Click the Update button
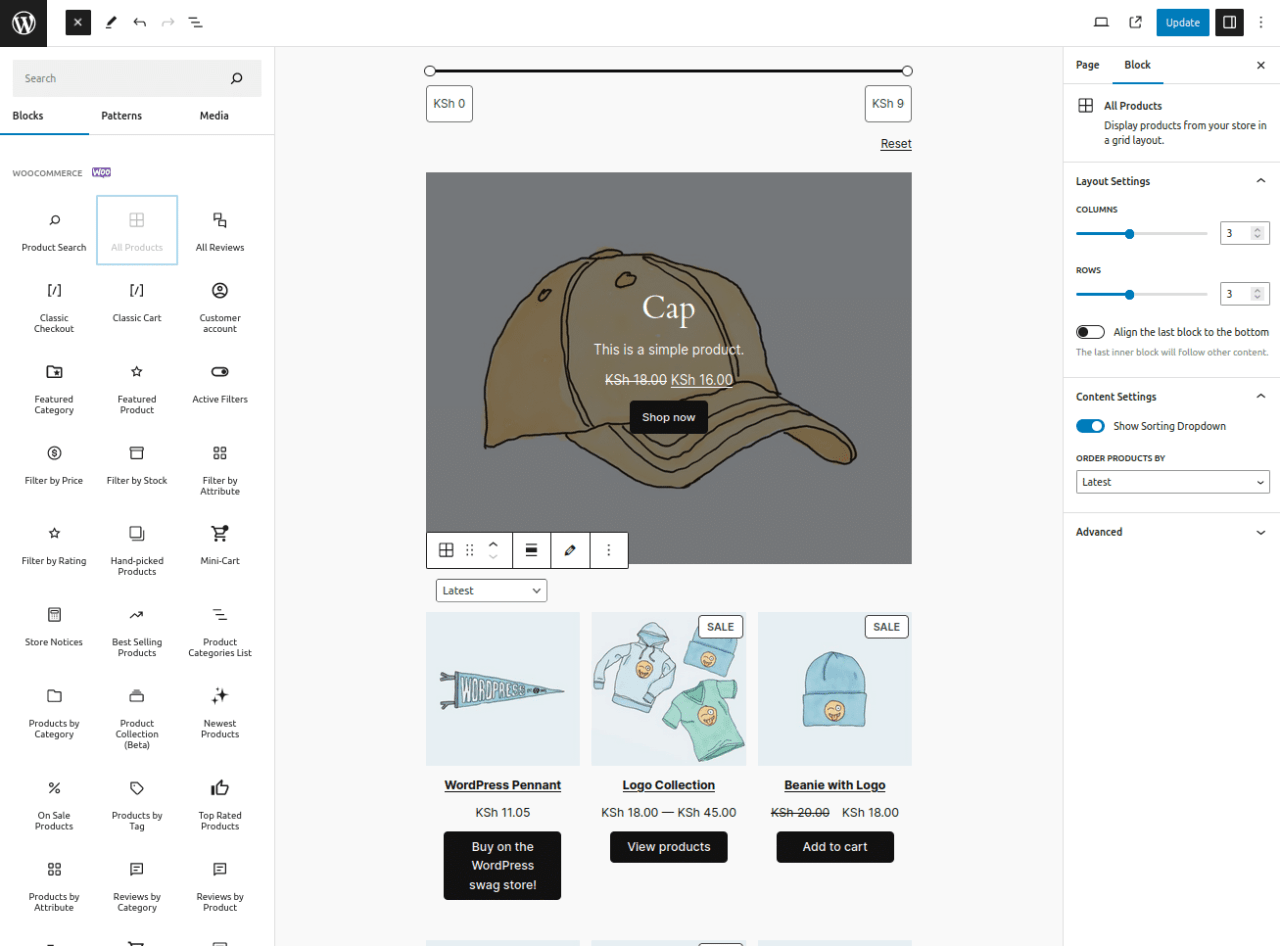The height and width of the screenshot is (946, 1280). click(x=1182, y=22)
